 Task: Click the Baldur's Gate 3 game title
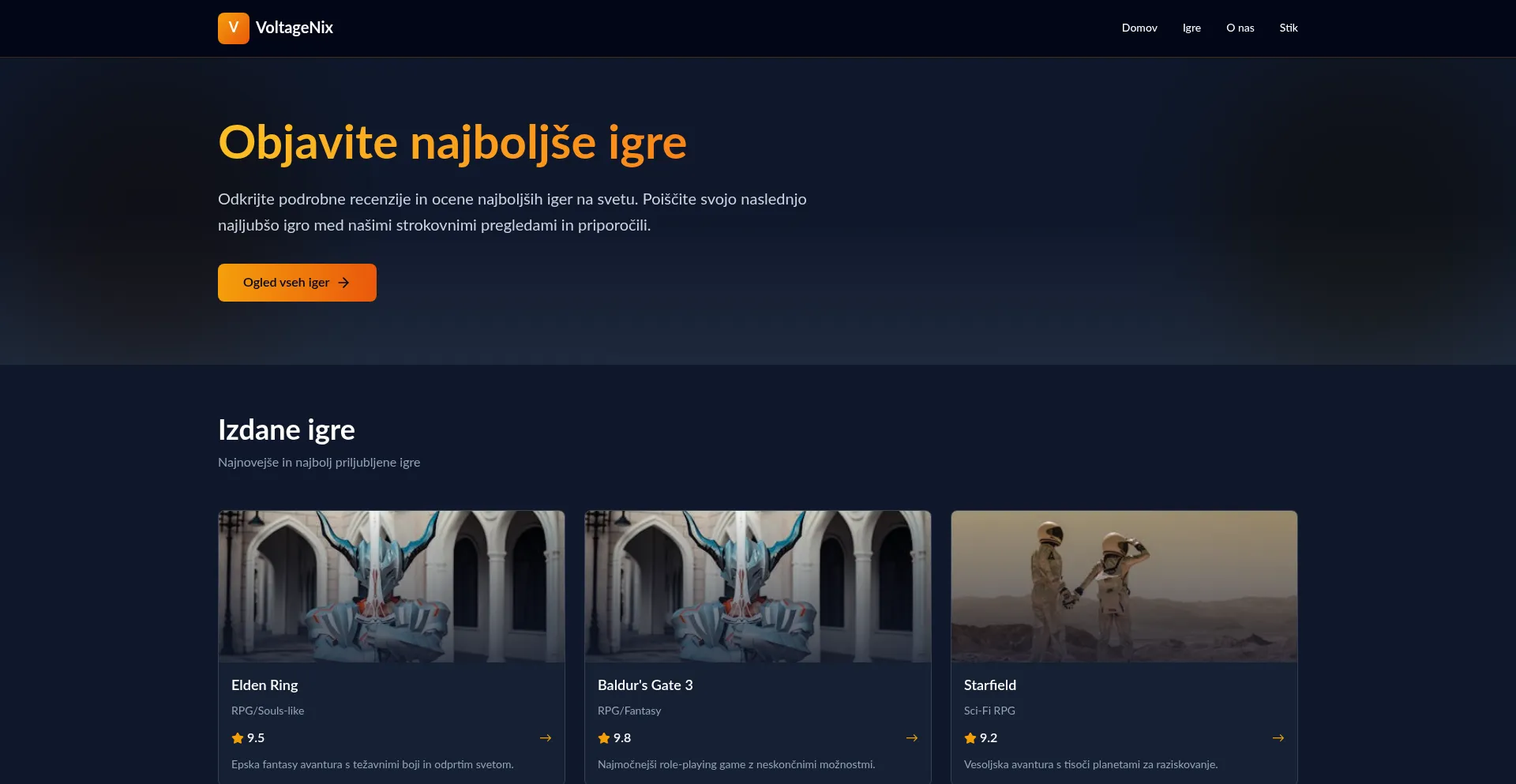point(645,685)
